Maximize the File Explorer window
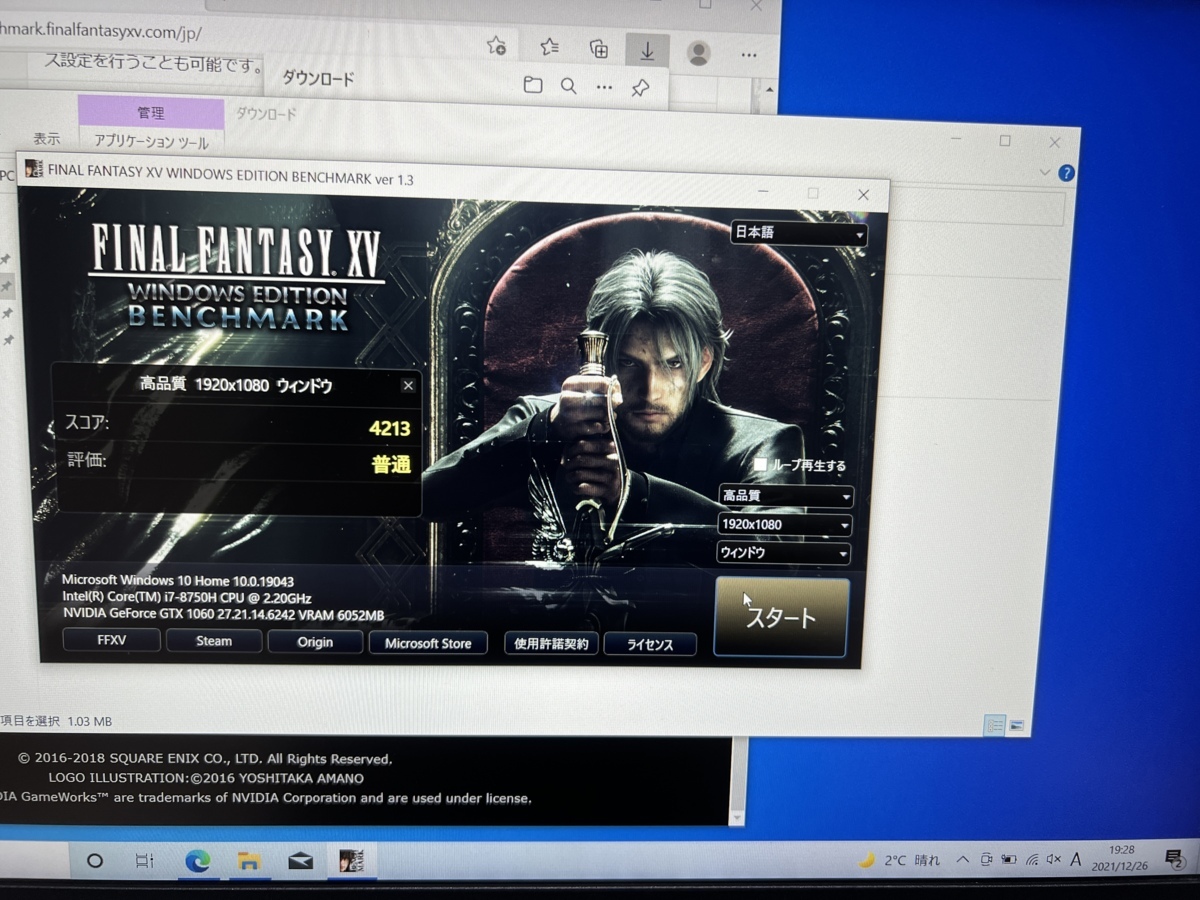The image size is (1200, 900). pyautogui.click(x=1005, y=141)
